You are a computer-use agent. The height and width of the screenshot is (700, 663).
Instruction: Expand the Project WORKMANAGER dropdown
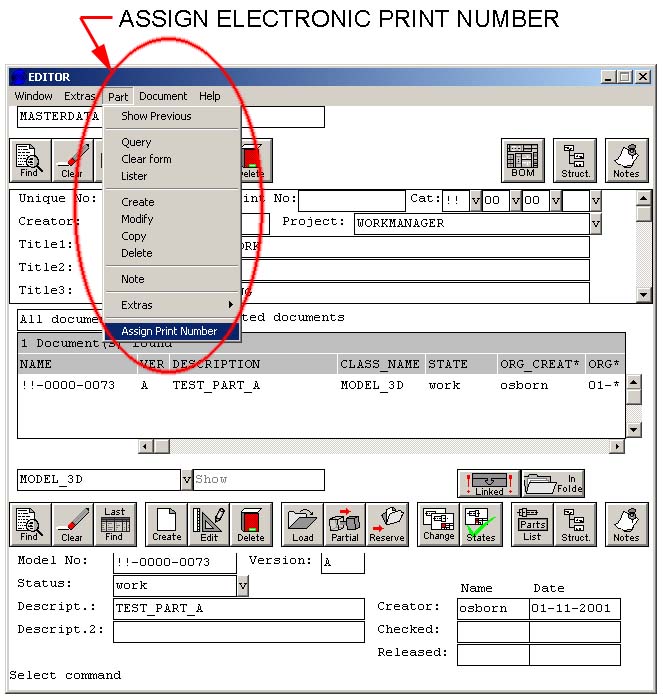pos(596,223)
